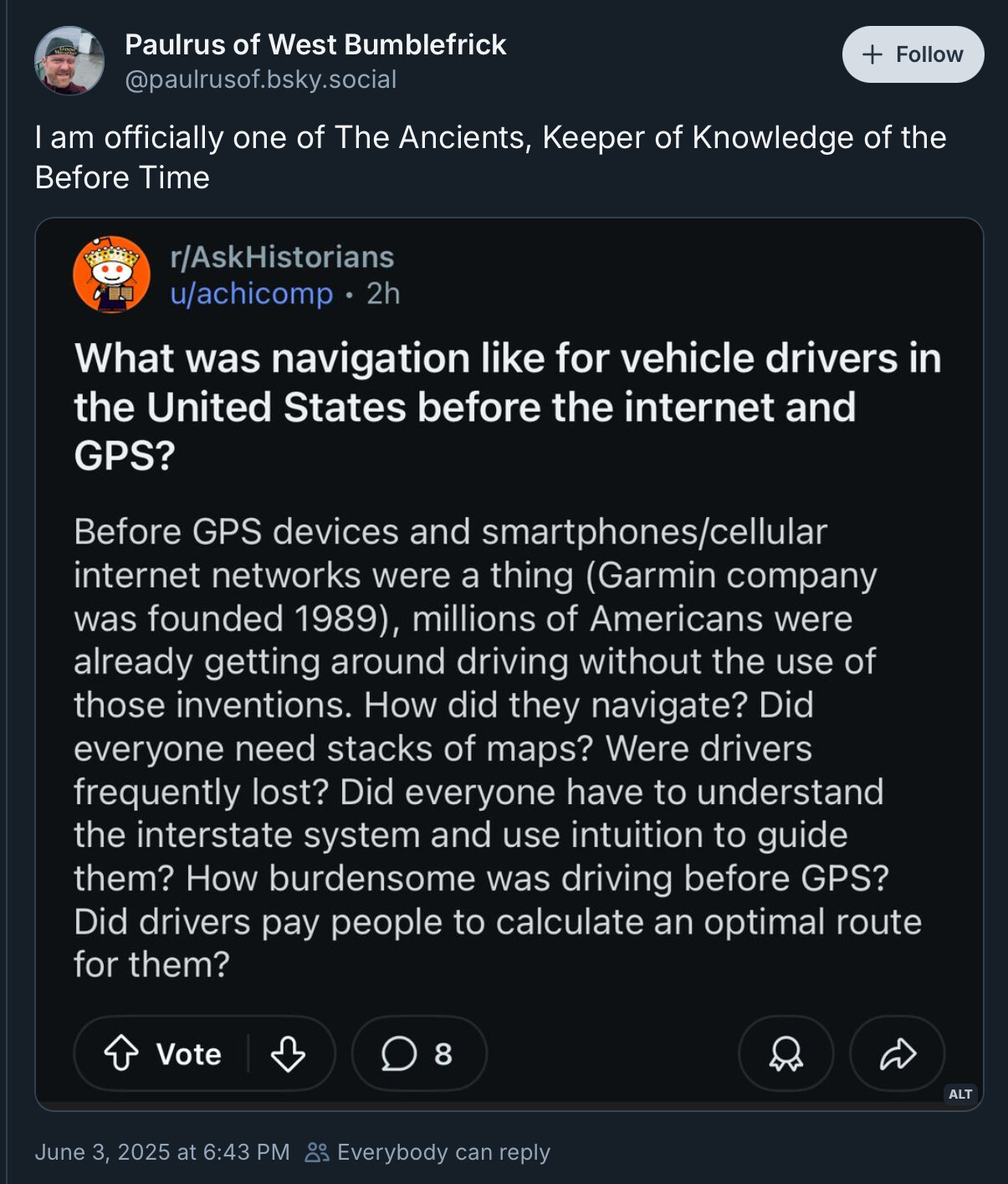1008x1184 pixels.
Task: Open the u/achicomp user link
Action: click(252, 294)
